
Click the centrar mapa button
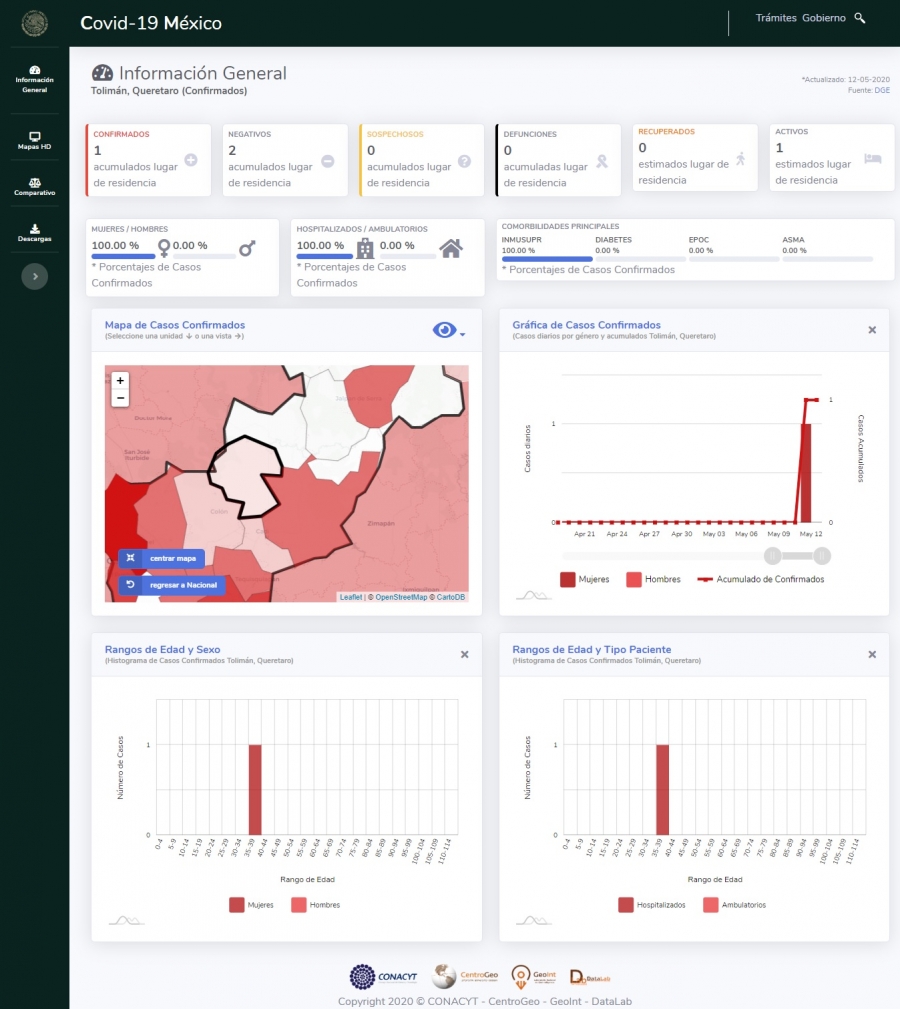tap(162, 558)
